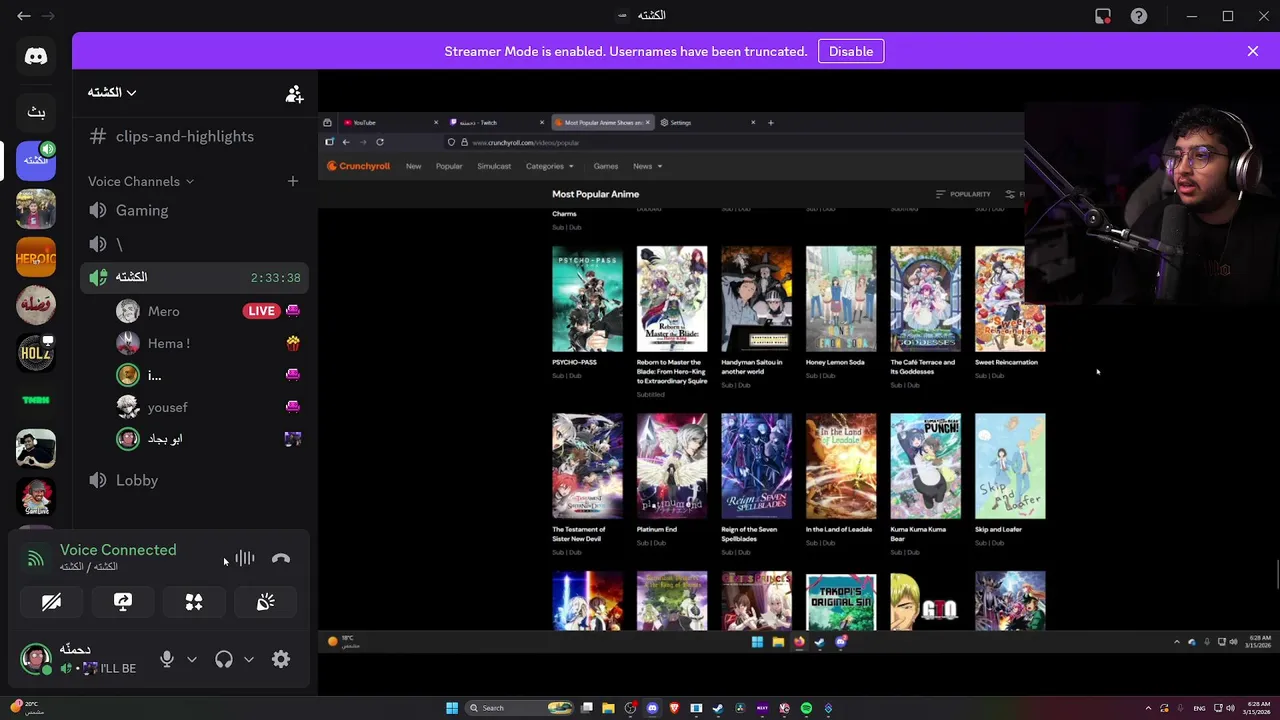Invite people to the server icon
Image resolution: width=1280 pixels, height=720 pixels.
pos(294,93)
